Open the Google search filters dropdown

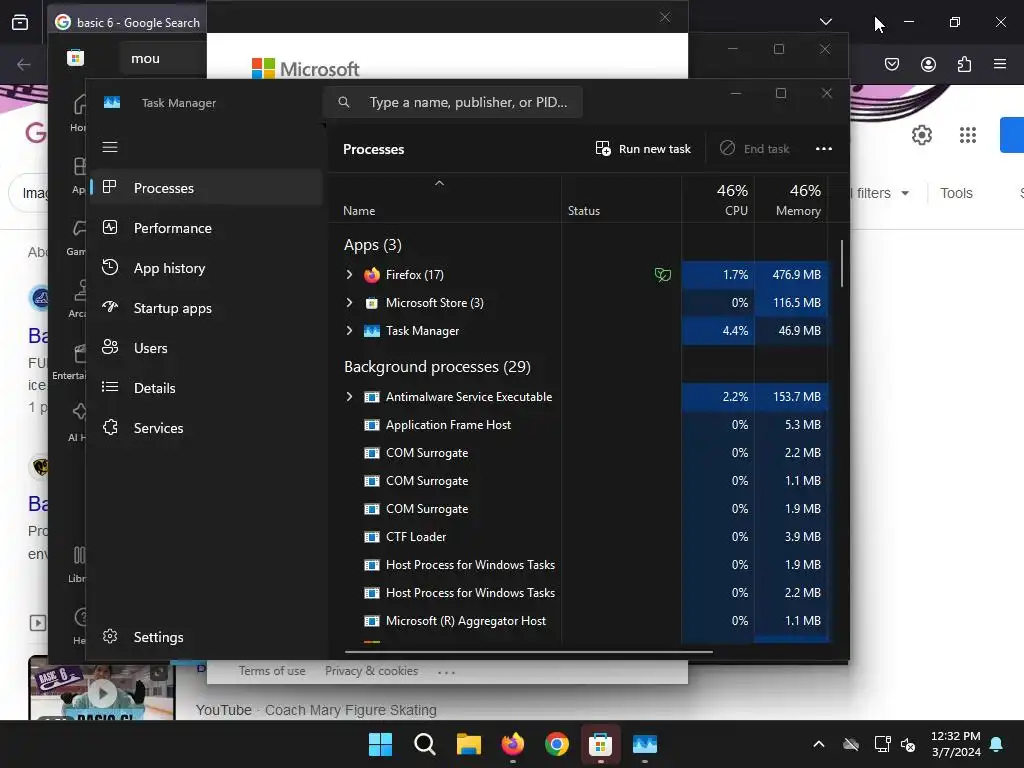pyautogui.click(x=880, y=193)
